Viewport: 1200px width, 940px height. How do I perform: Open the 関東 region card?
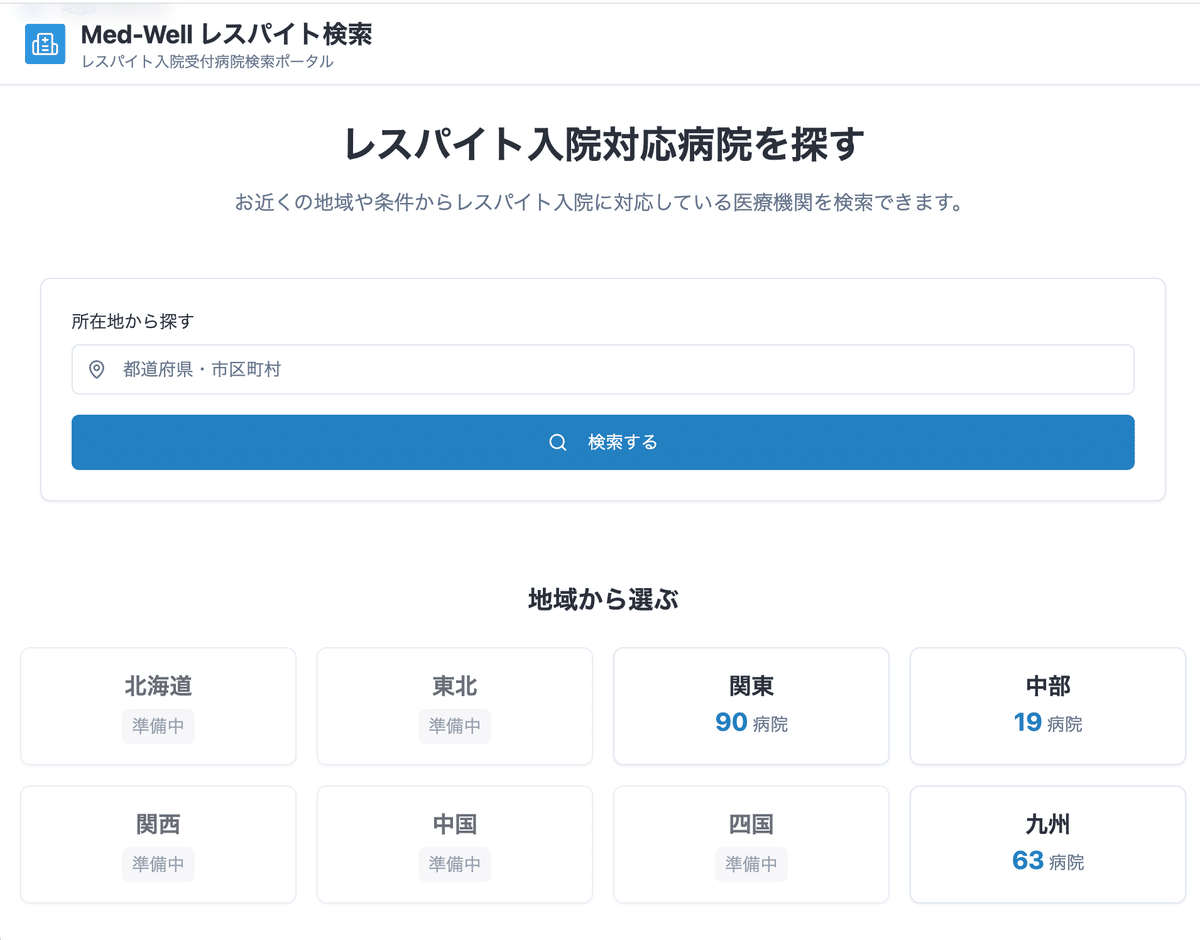[751, 706]
